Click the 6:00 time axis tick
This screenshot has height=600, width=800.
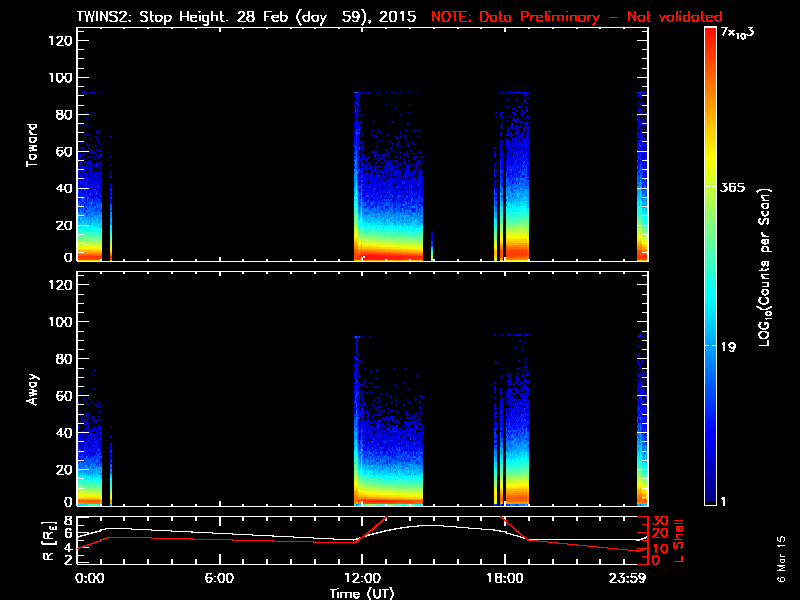tap(218, 578)
